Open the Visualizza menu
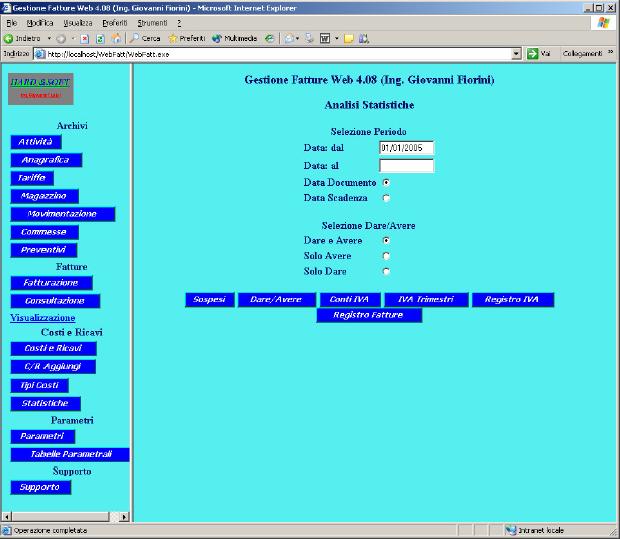Image resolution: width=620 pixels, height=539 pixels. pos(78,23)
